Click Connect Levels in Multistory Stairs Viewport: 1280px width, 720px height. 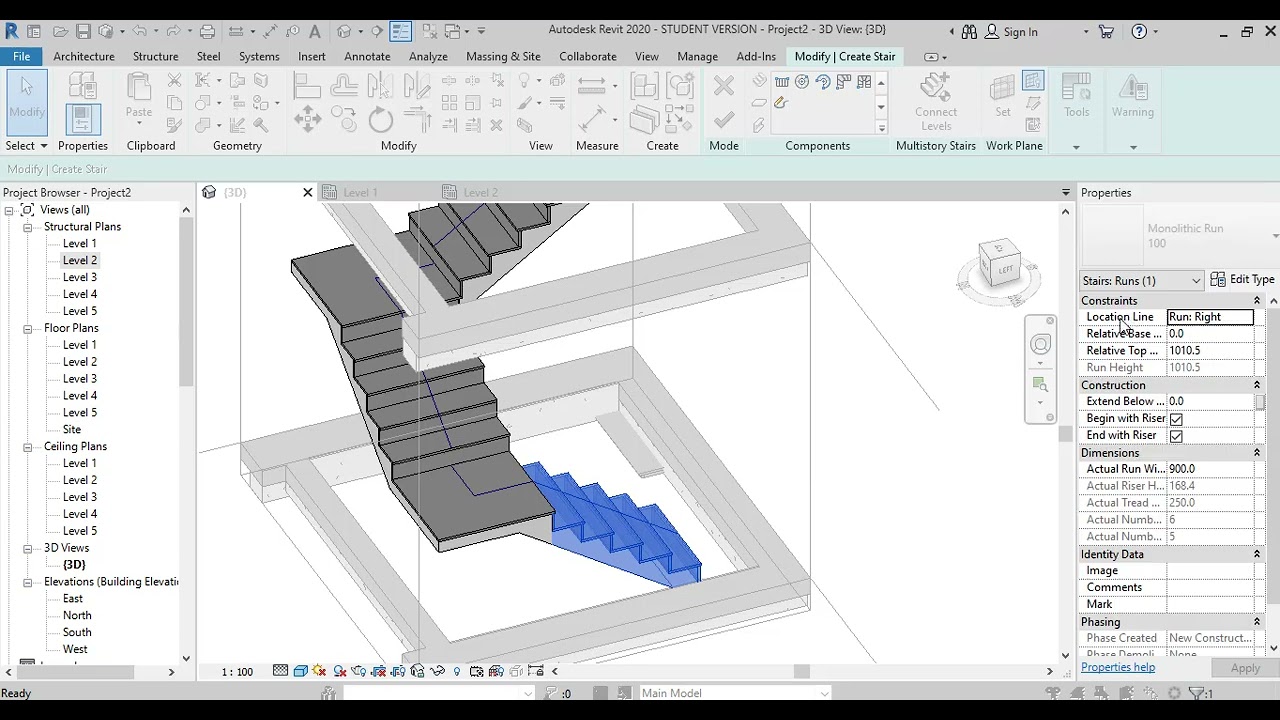point(936,101)
